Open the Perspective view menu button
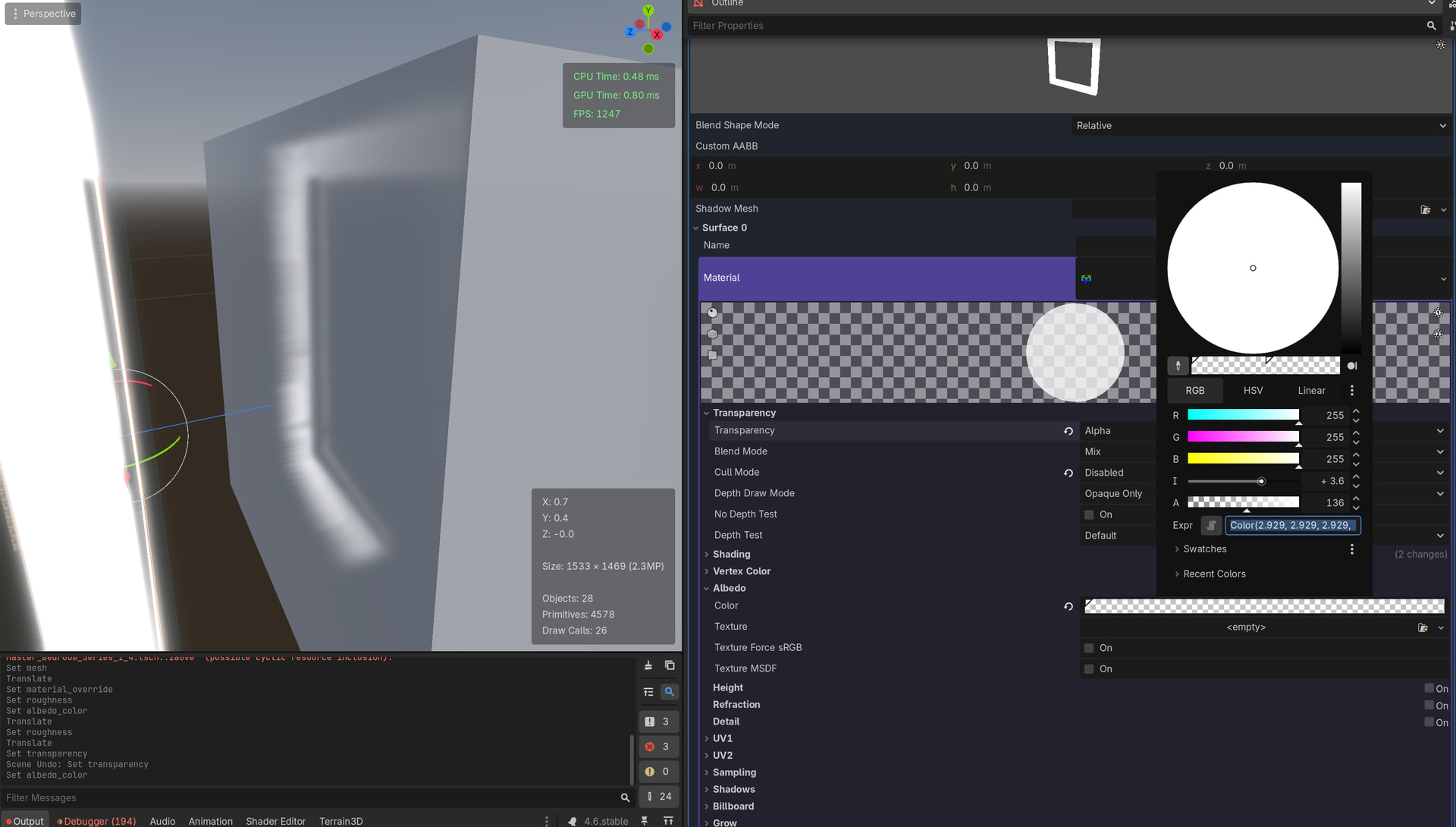Screen dimensions: 1456x827 (43, 14)
